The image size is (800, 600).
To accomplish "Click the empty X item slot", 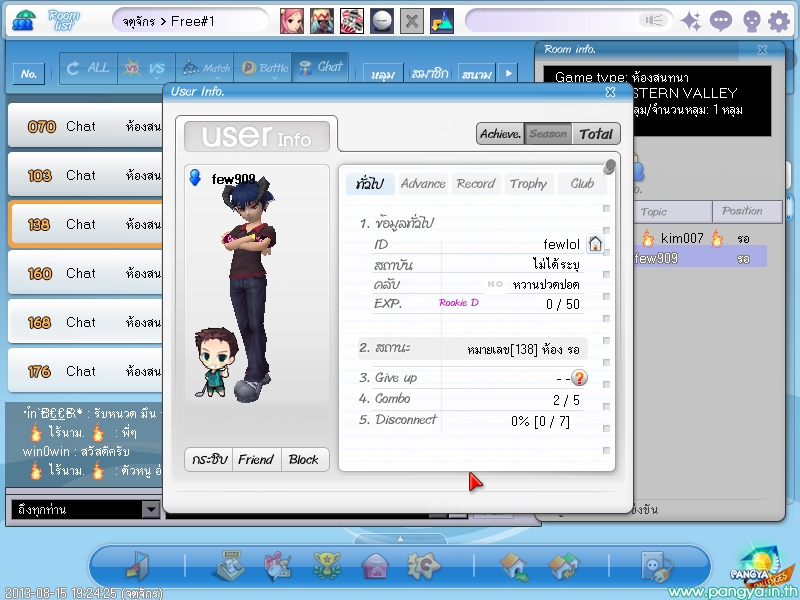I will pyautogui.click(x=412, y=21).
